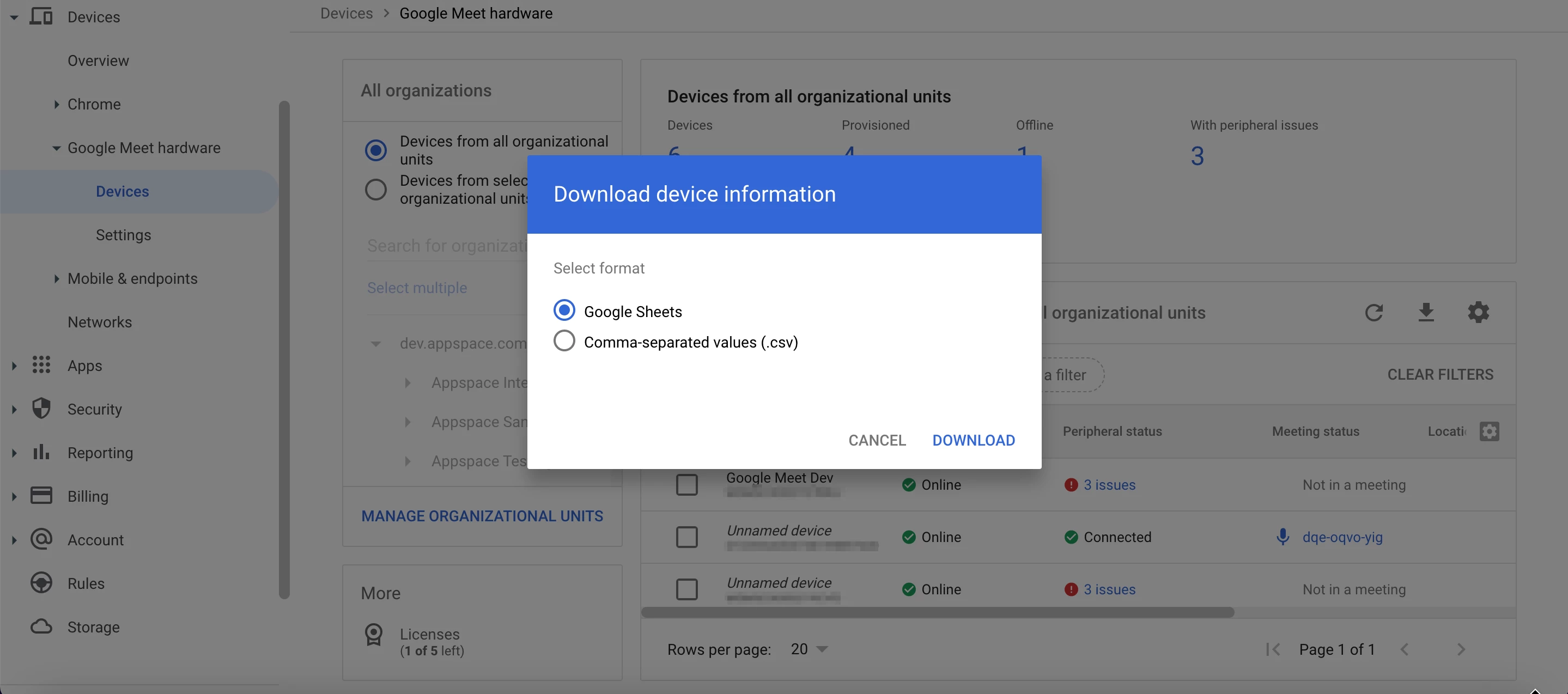
Task: Check the Google Meet Dev device checkbox
Action: coord(686,485)
